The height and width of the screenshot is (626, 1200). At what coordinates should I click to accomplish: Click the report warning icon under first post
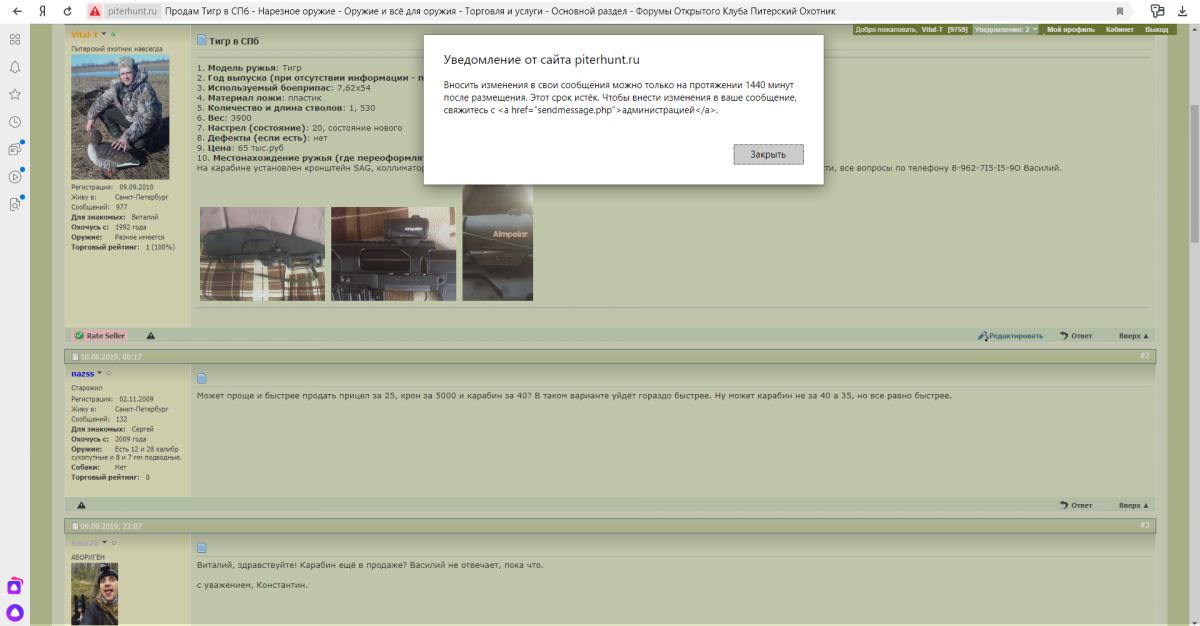click(151, 336)
